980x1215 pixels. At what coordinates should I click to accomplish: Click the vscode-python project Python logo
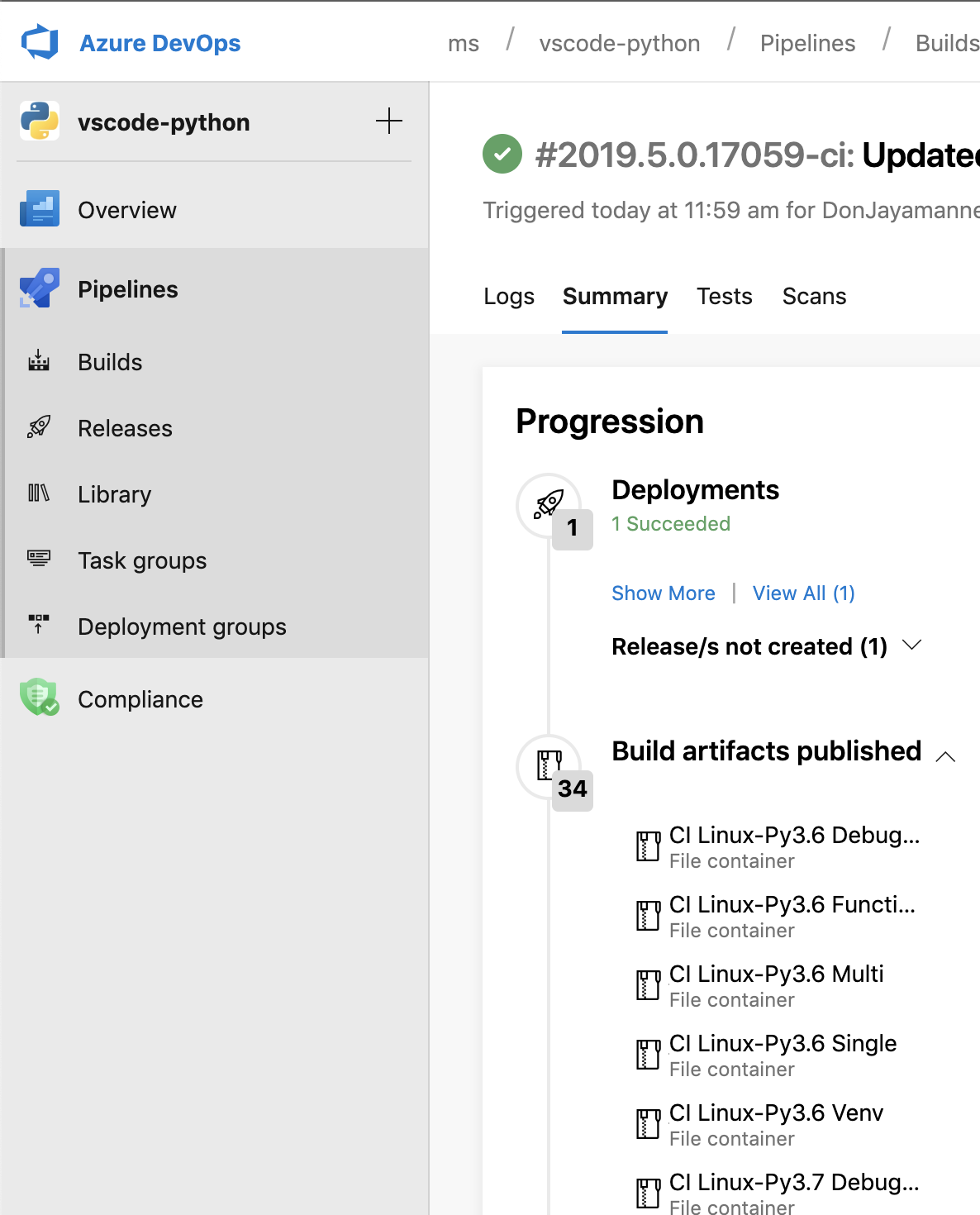[40, 121]
